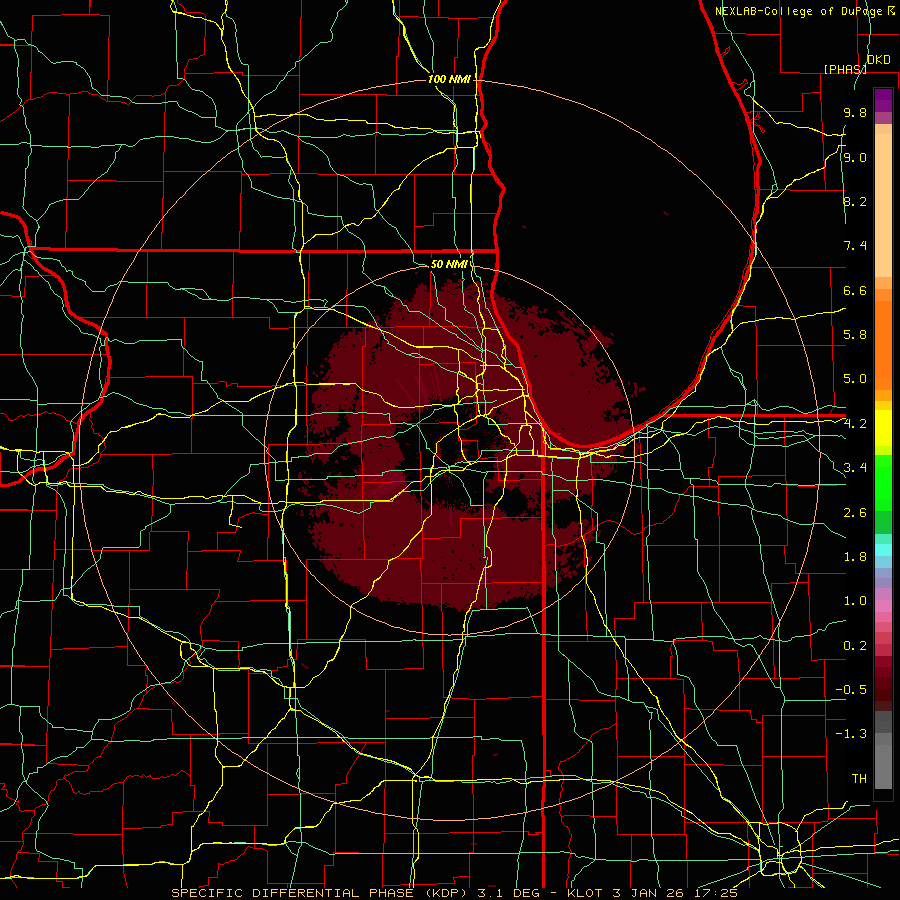Viewport: 900px width, 900px height.
Task: Click the 5.0 scale value
Action: pos(855,379)
